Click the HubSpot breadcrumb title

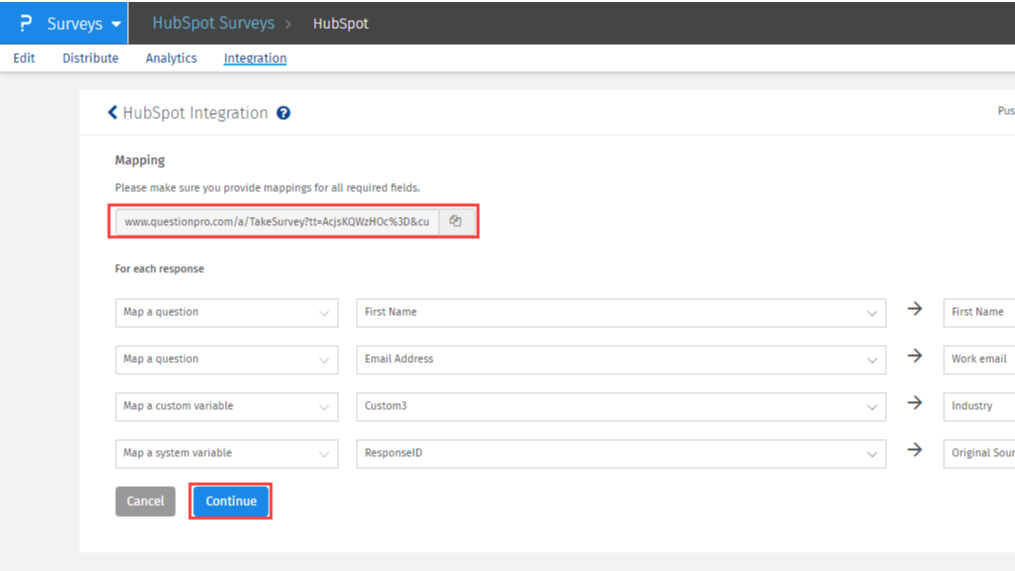point(340,24)
